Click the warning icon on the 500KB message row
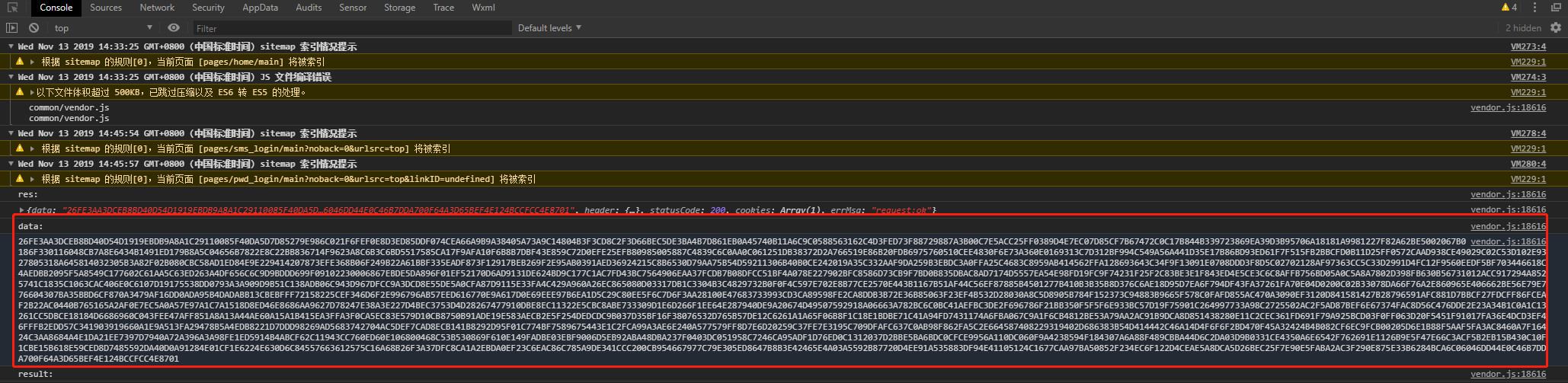 pyautogui.click(x=20, y=92)
